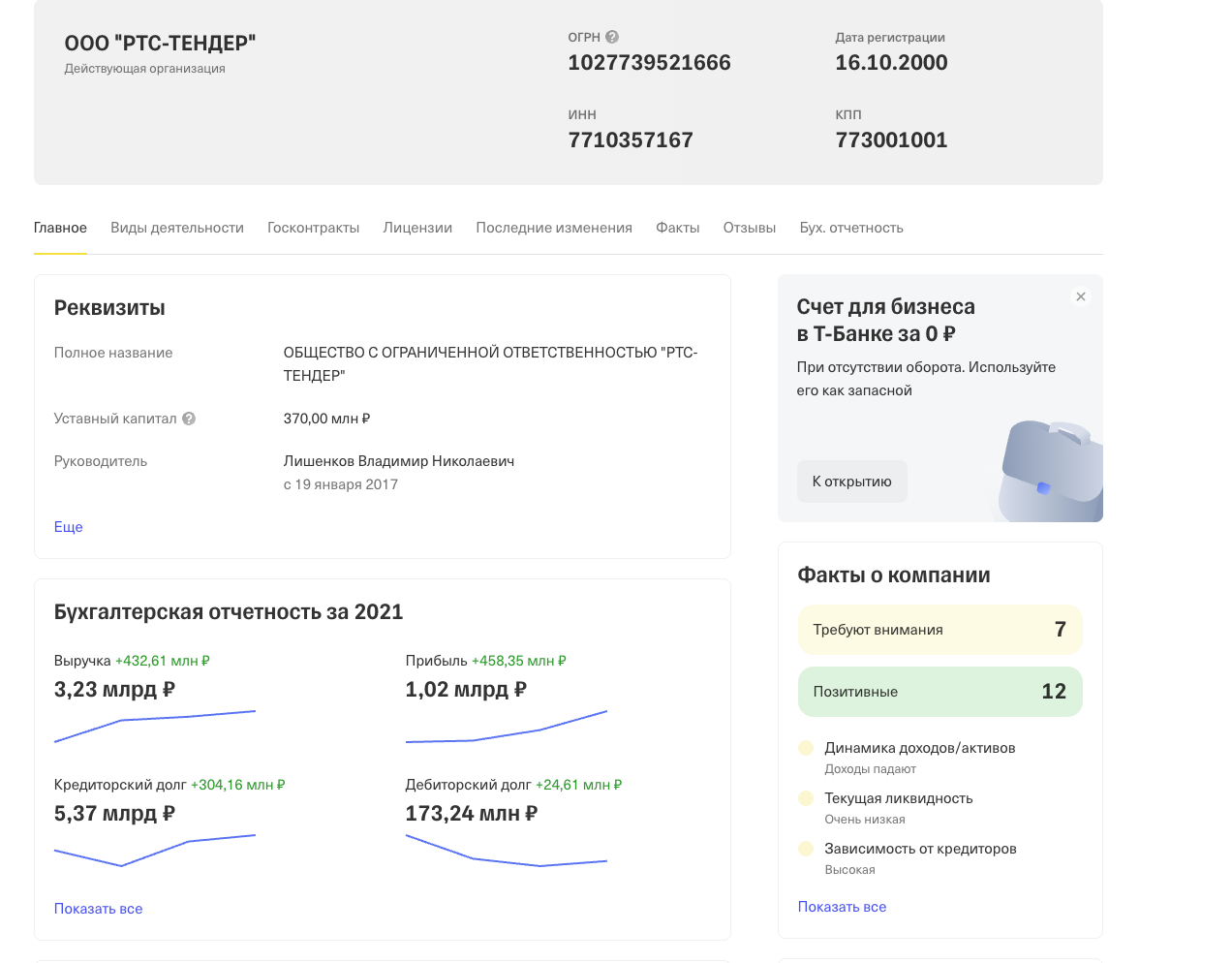Open the Прибыль trend chart
The height and width of the screenshot is (963, 1232).
coord(507,727)
